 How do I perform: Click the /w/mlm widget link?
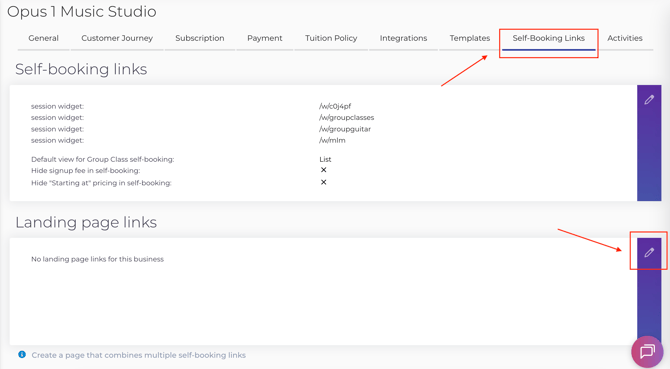(x=332, y=140)
